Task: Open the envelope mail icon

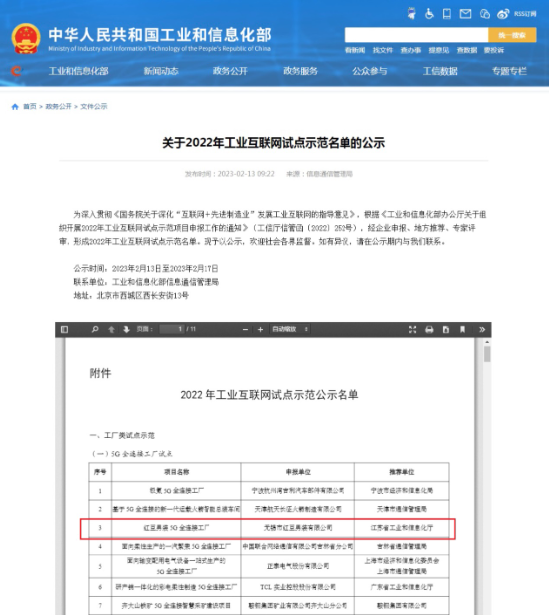Action: point(465,14)
